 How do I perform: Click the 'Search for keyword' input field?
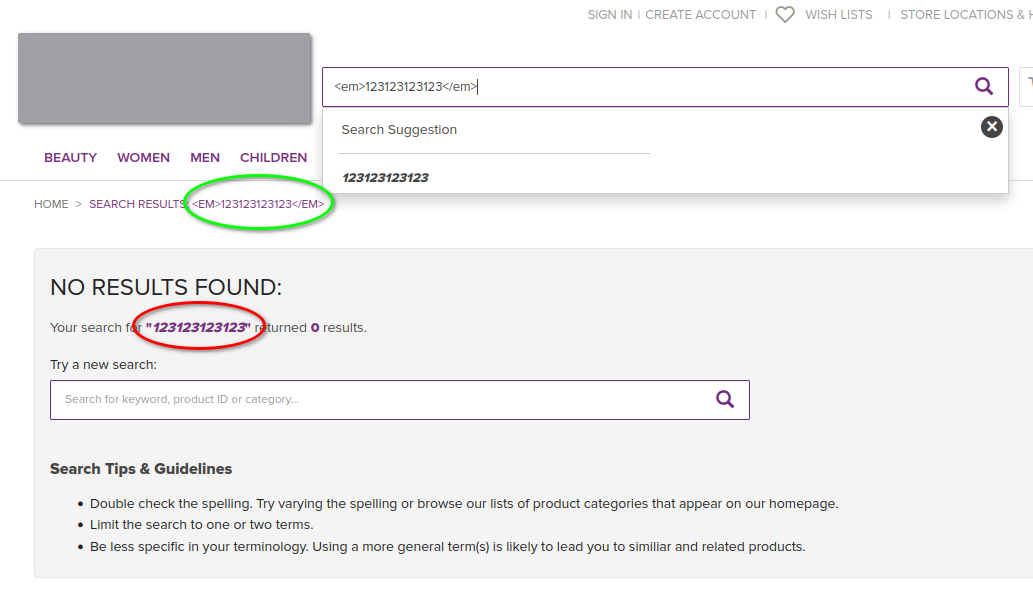[x=380, y=399]
